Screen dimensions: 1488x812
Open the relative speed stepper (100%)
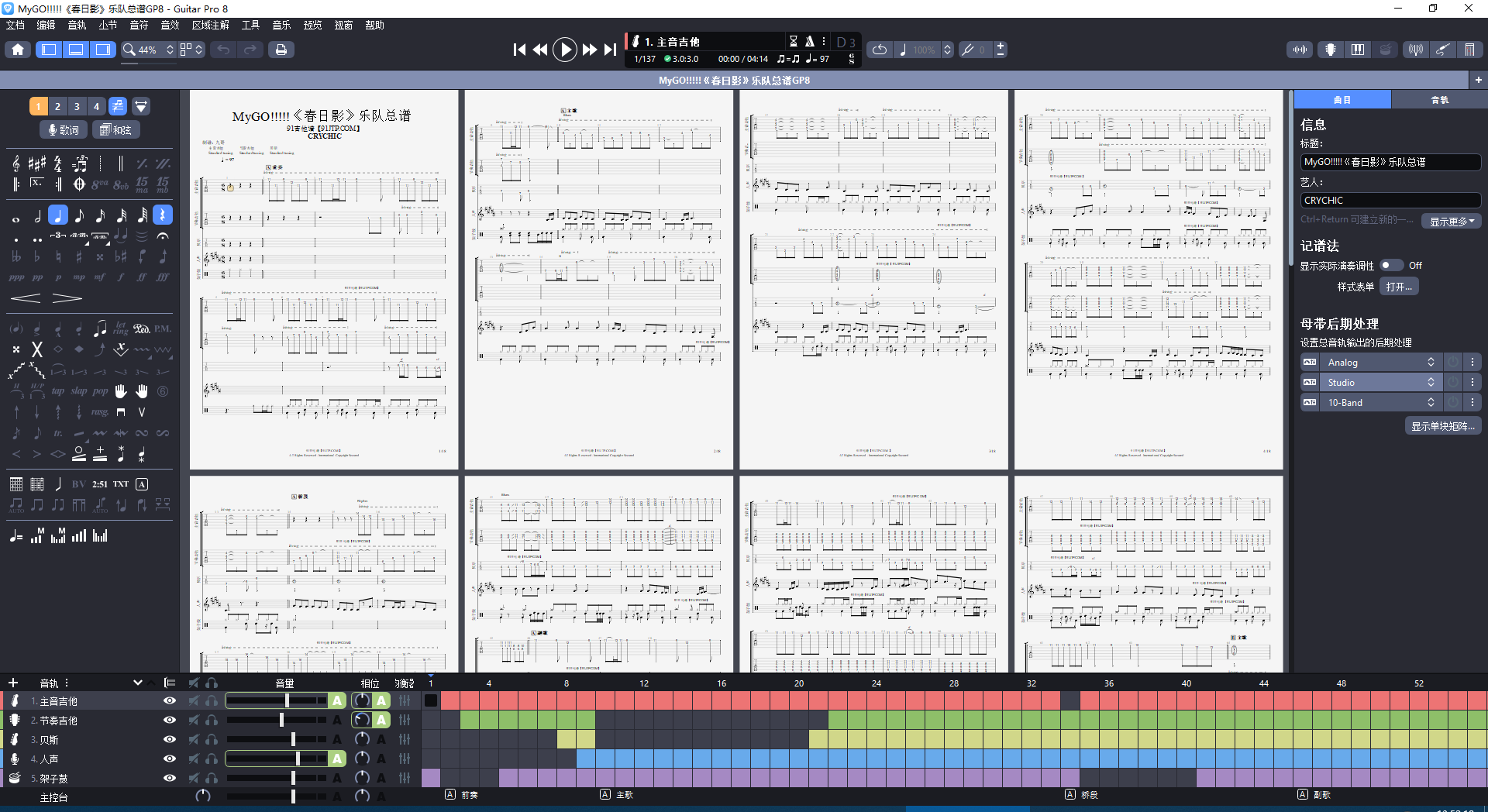tap(947, 50)
